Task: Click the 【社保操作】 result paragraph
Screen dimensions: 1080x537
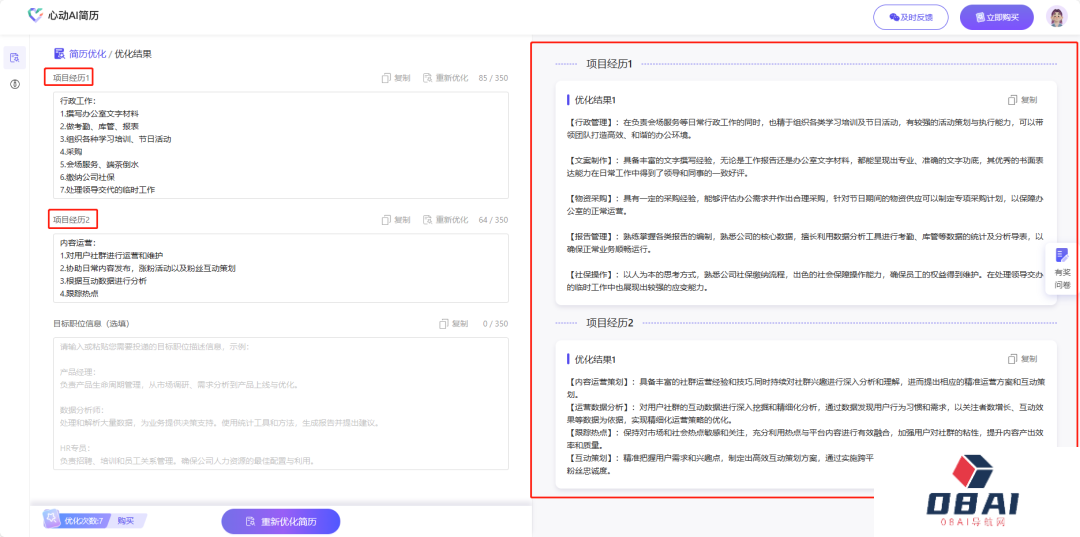Action: pyautogui.click(x=807, y=281)
